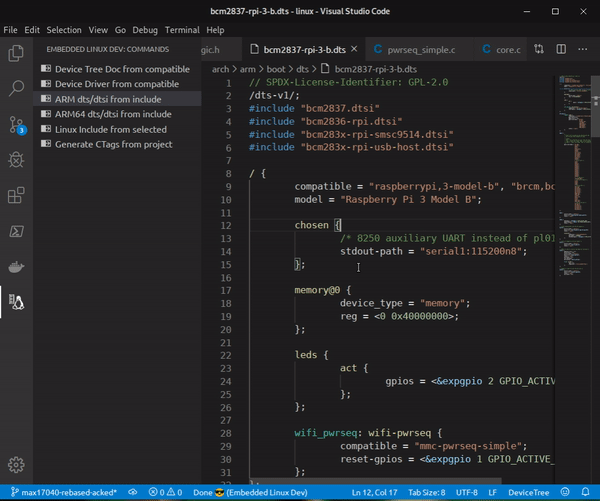Click the arch breadcrumb segment
600x501 pixels.
point(220,69)
